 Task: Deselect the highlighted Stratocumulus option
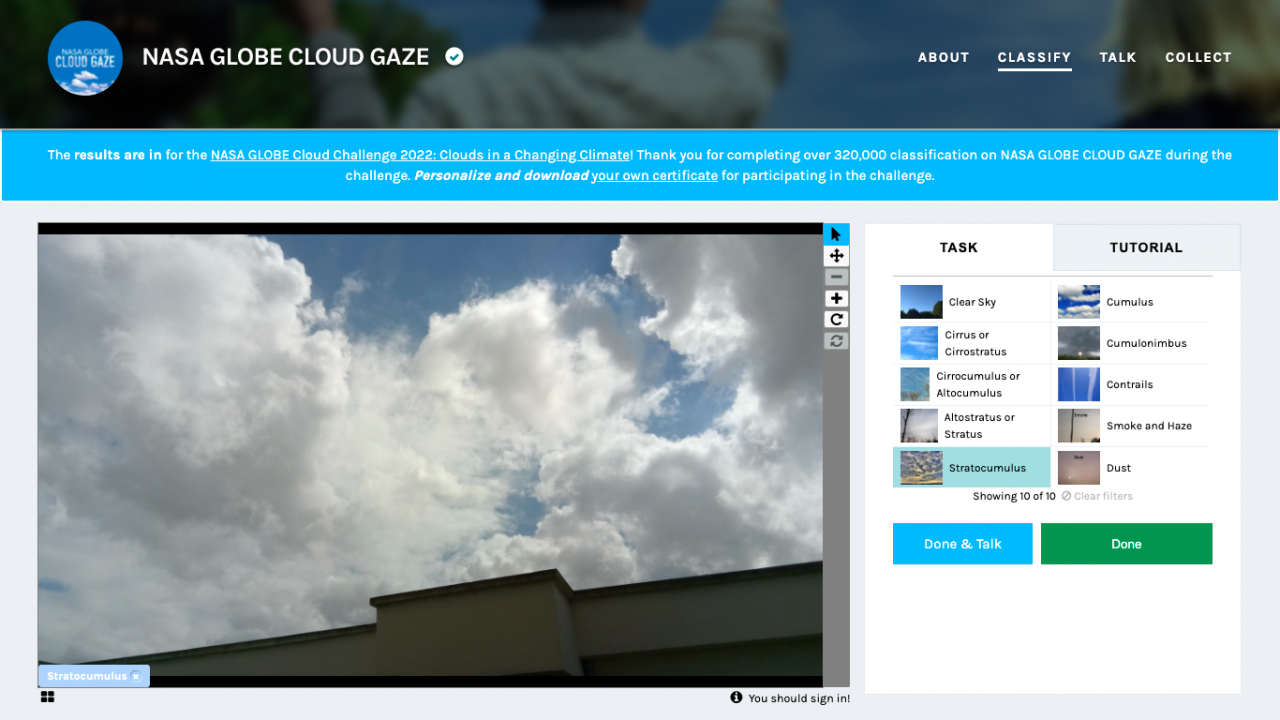click(972, 467)
